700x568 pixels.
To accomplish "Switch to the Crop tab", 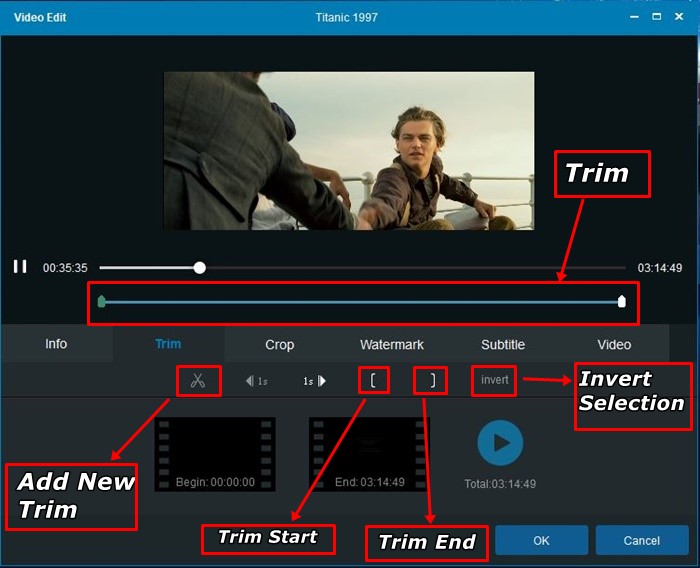I will pos(279,344).
